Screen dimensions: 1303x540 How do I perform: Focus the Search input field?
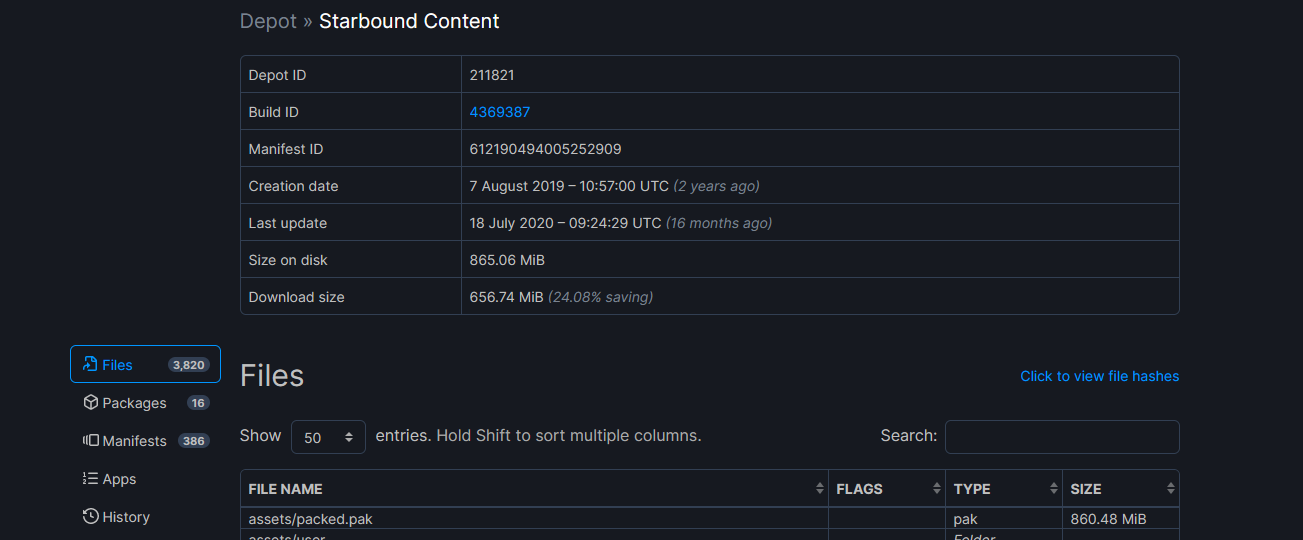pos(1062,437)
